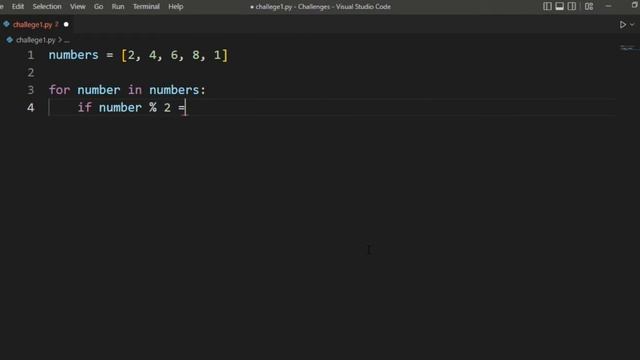Toggle the secondary side bar layout icon

(x=572, y=6)
